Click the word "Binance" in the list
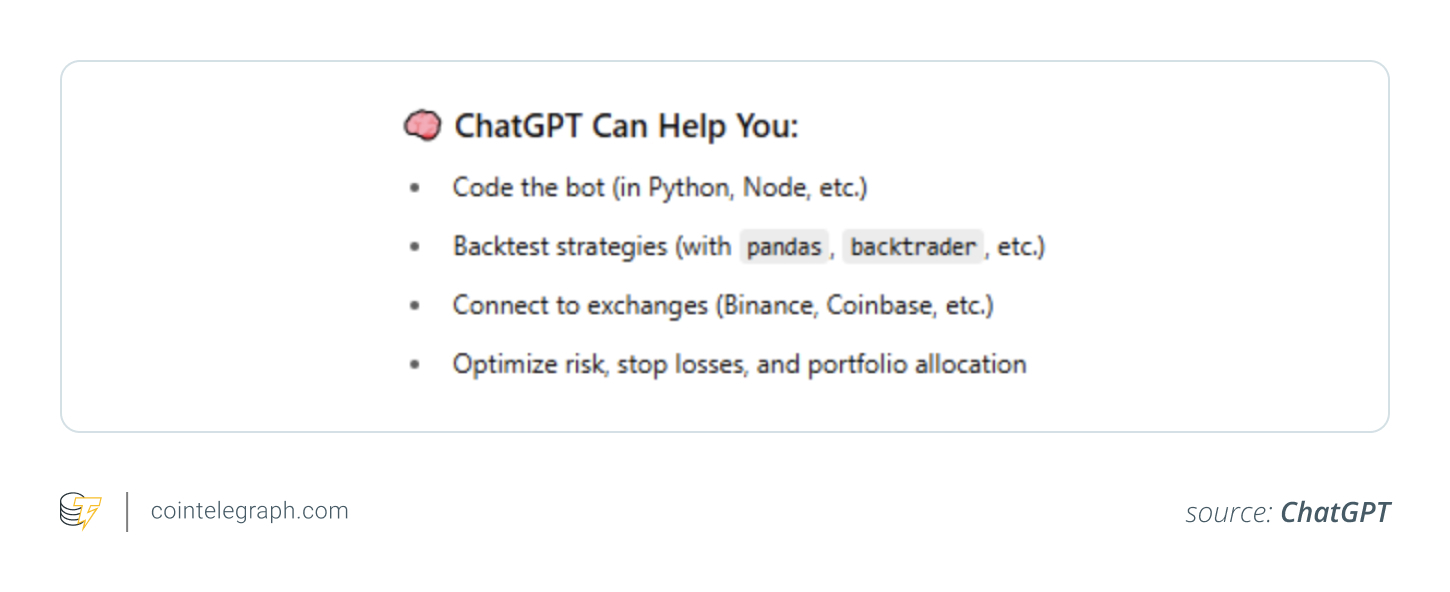The height and width of the screenshot is (592, 1450). (766, 306)
